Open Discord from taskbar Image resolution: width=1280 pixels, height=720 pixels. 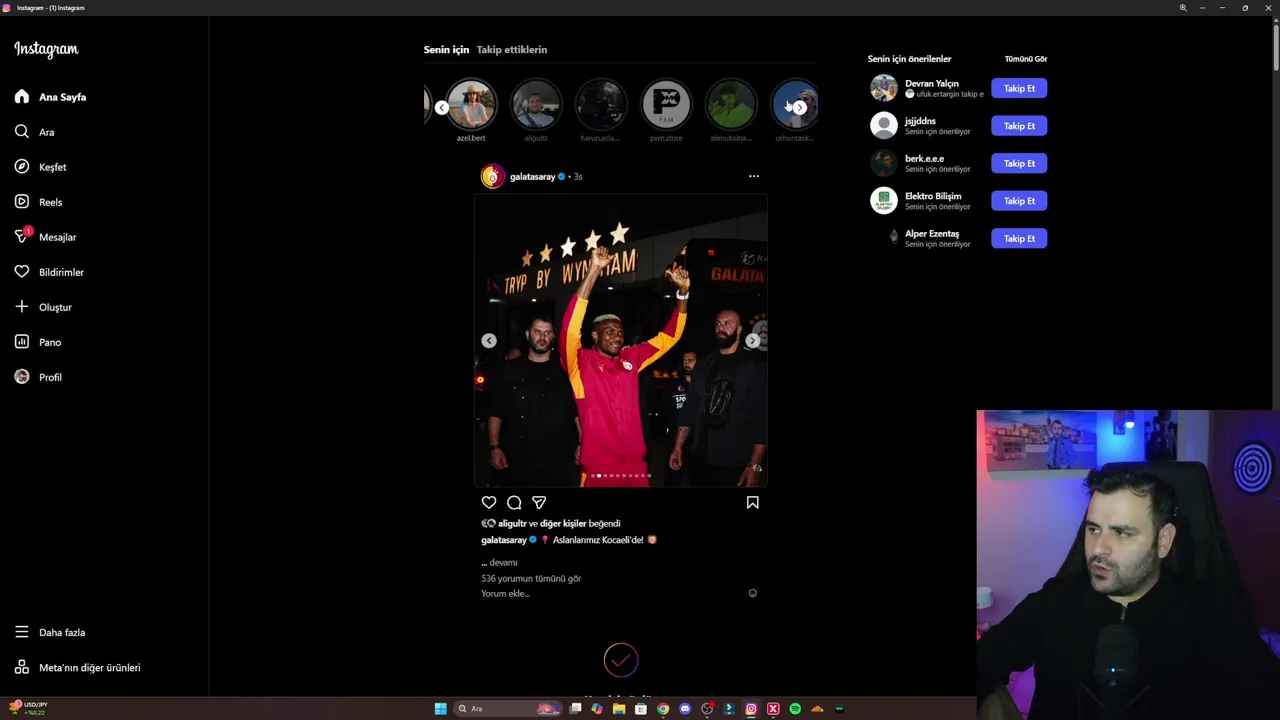[685, 709]
